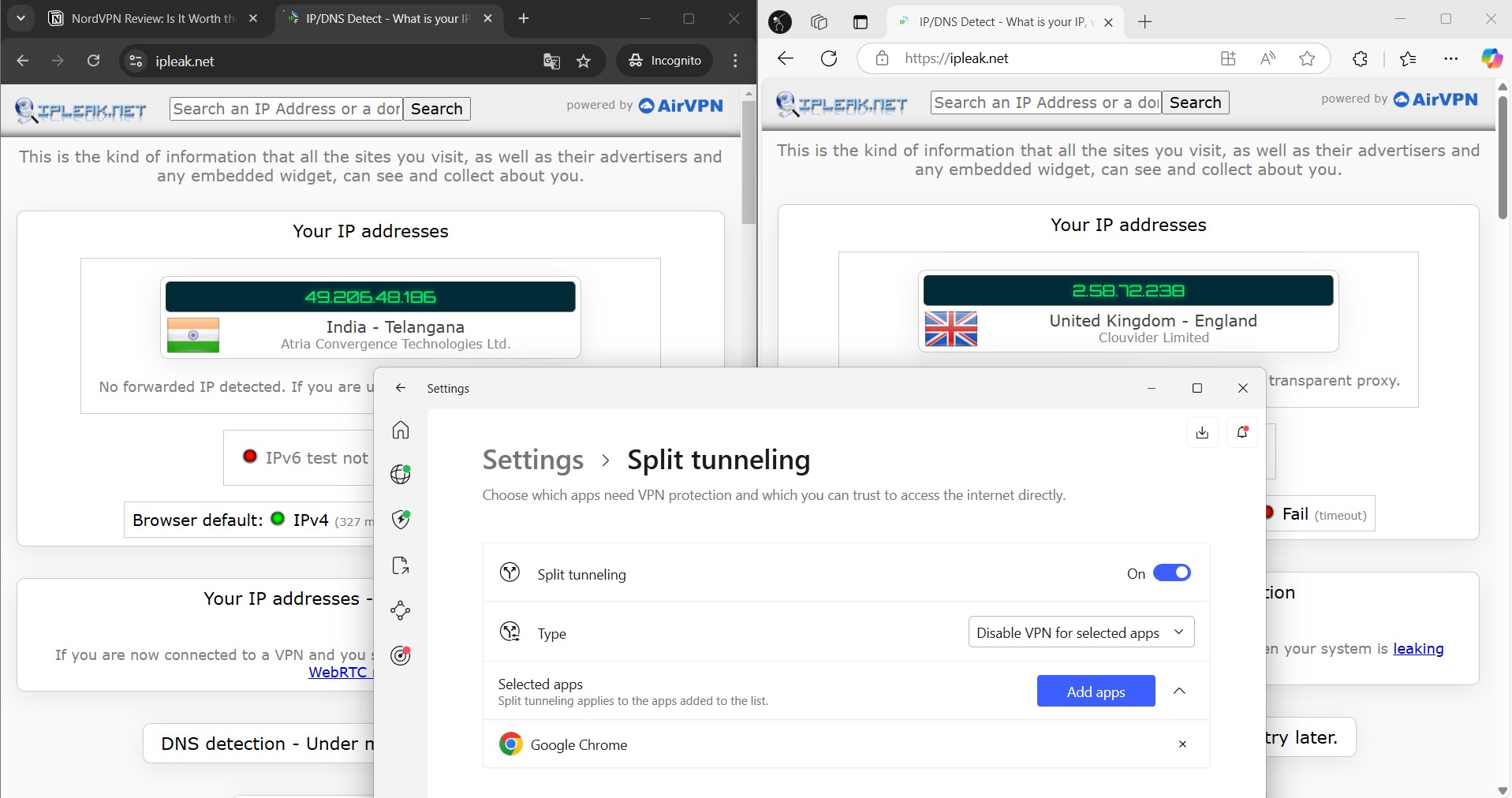Image resolution: width=1512 pixels, height=798 pixels.
Task: Click IP address 49.206.48.186 in Chrome page
Action: click(370, 297)
